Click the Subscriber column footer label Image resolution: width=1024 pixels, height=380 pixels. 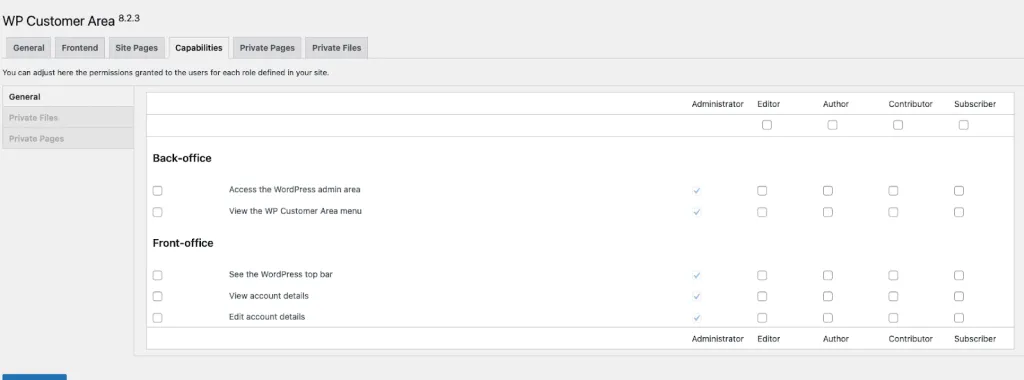click(x=975, y=339)
